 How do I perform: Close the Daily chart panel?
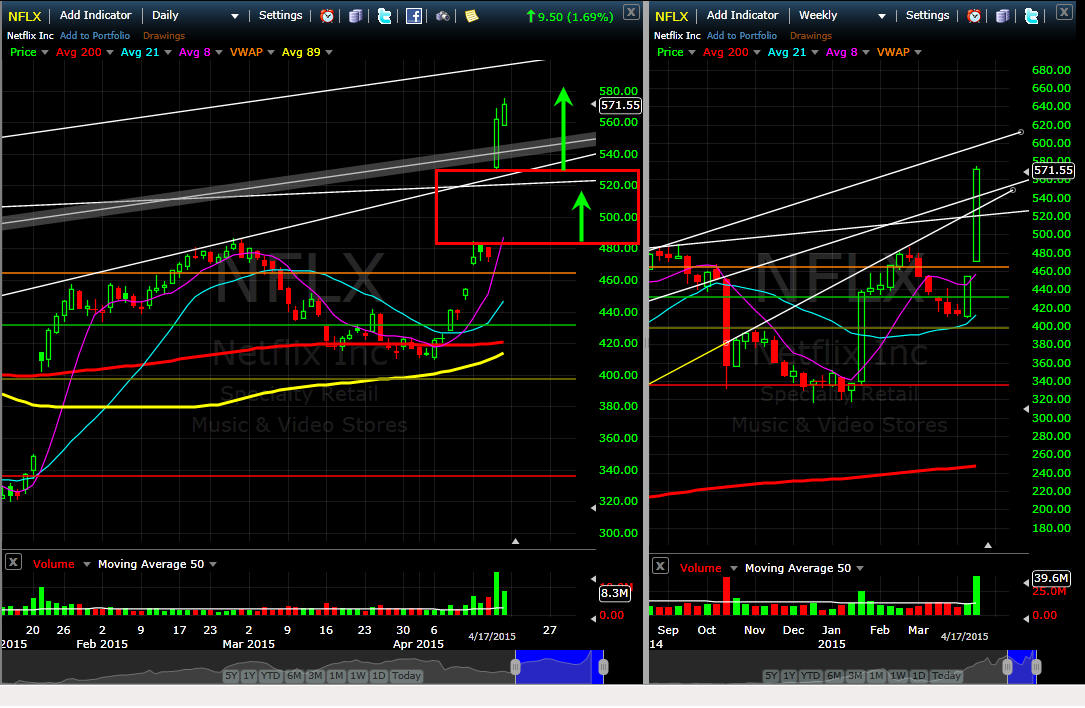pos(631,12)
